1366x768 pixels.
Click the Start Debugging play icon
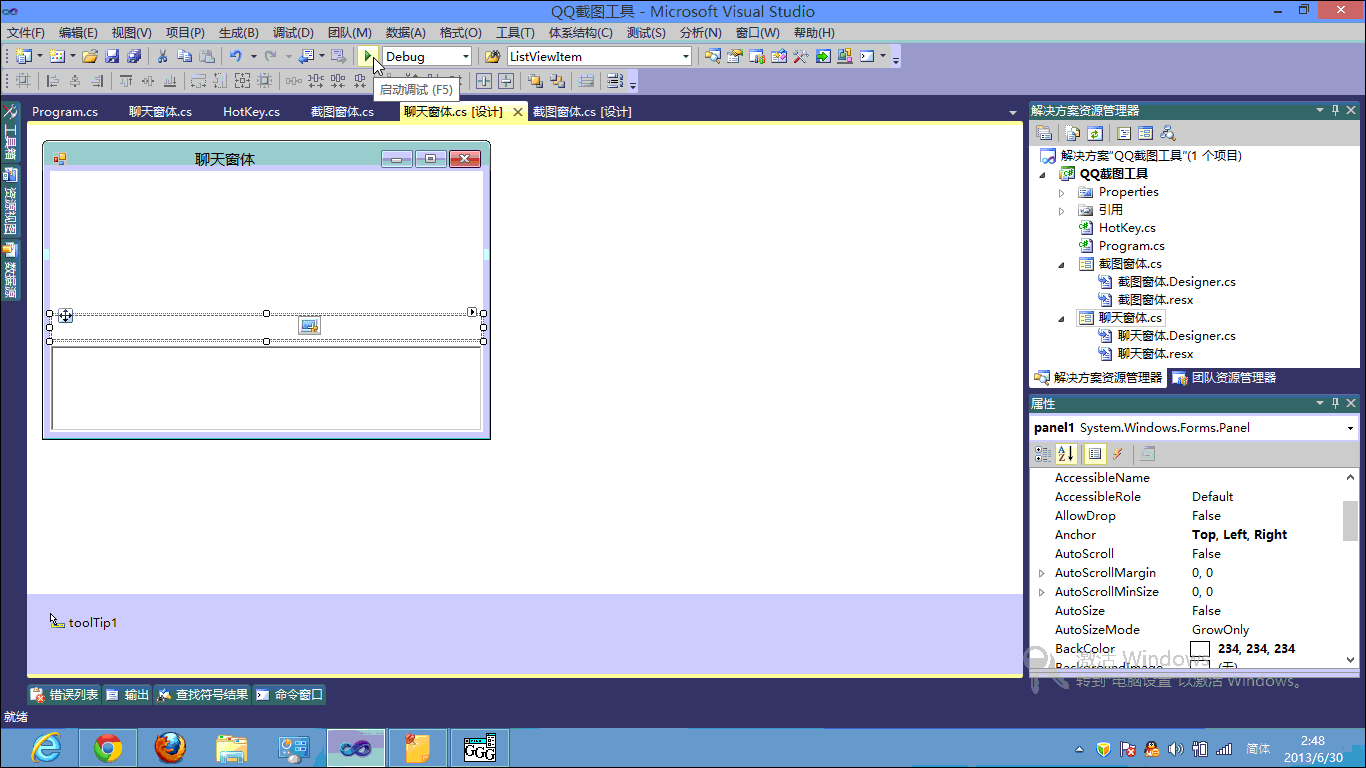pos(368,57)
